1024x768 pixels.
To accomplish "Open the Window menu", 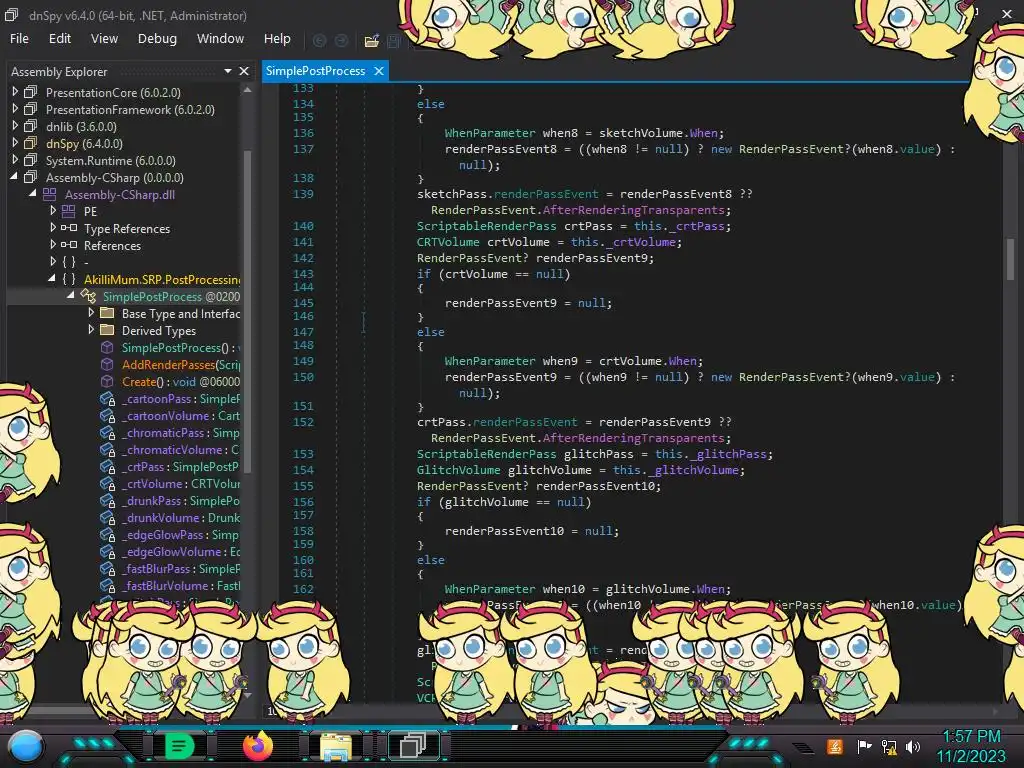I will (220, 39).
